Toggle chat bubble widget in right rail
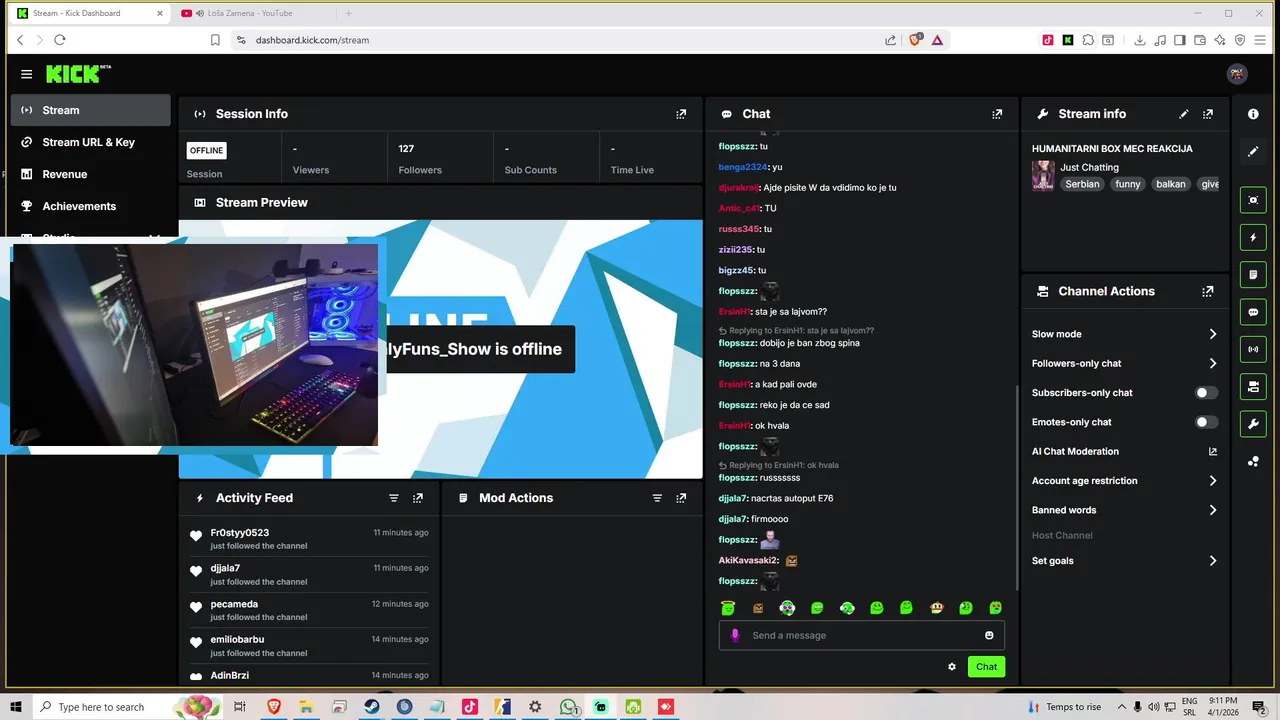 click(x=1253, y=312)
